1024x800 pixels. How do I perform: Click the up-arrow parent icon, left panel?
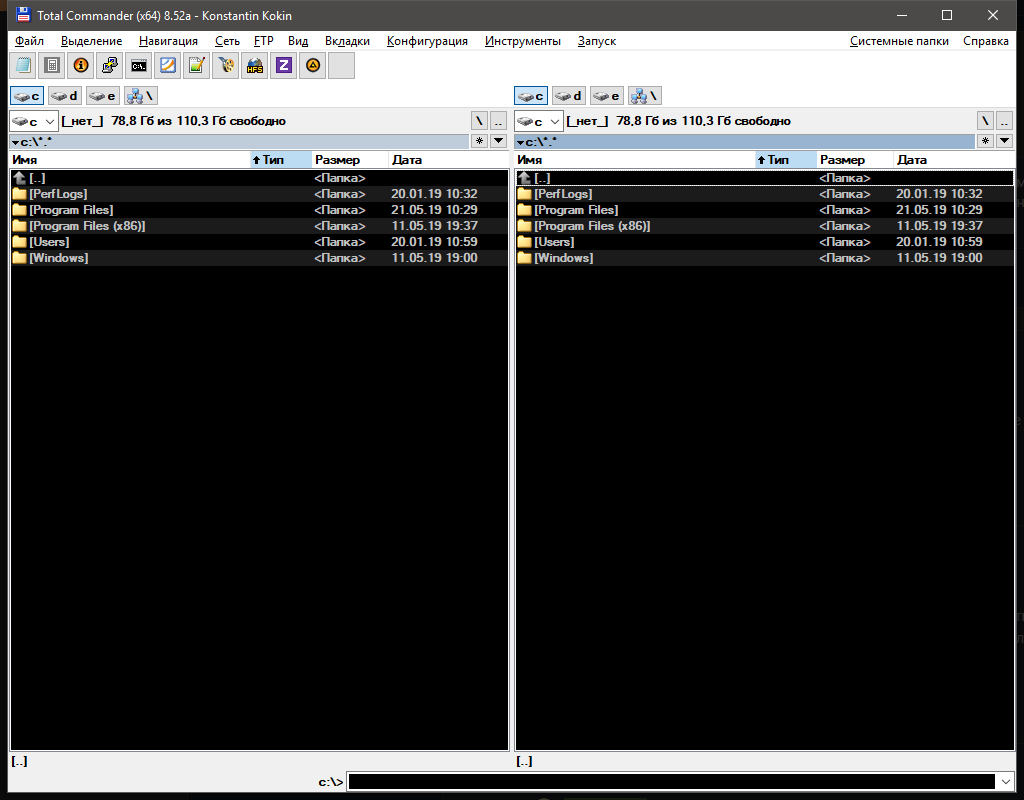(20, 178)
